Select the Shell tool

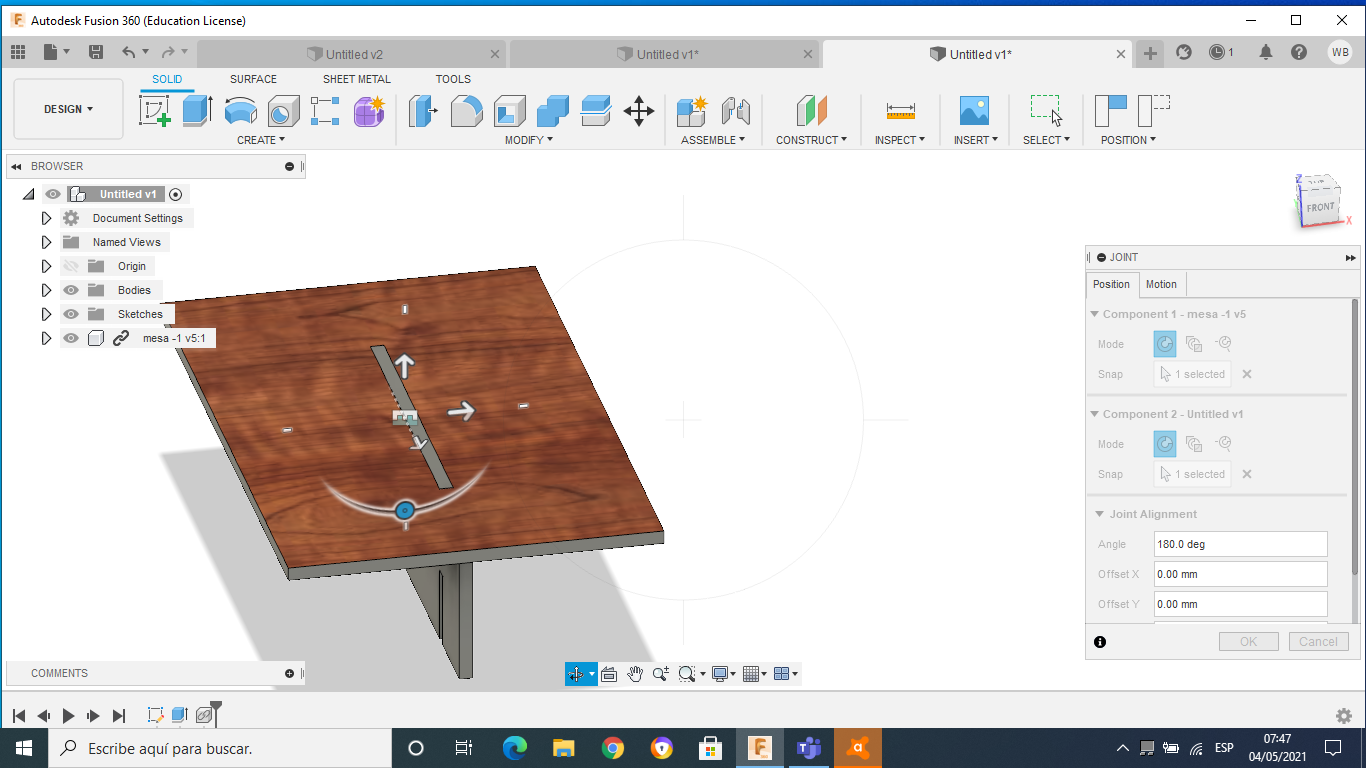510,110
